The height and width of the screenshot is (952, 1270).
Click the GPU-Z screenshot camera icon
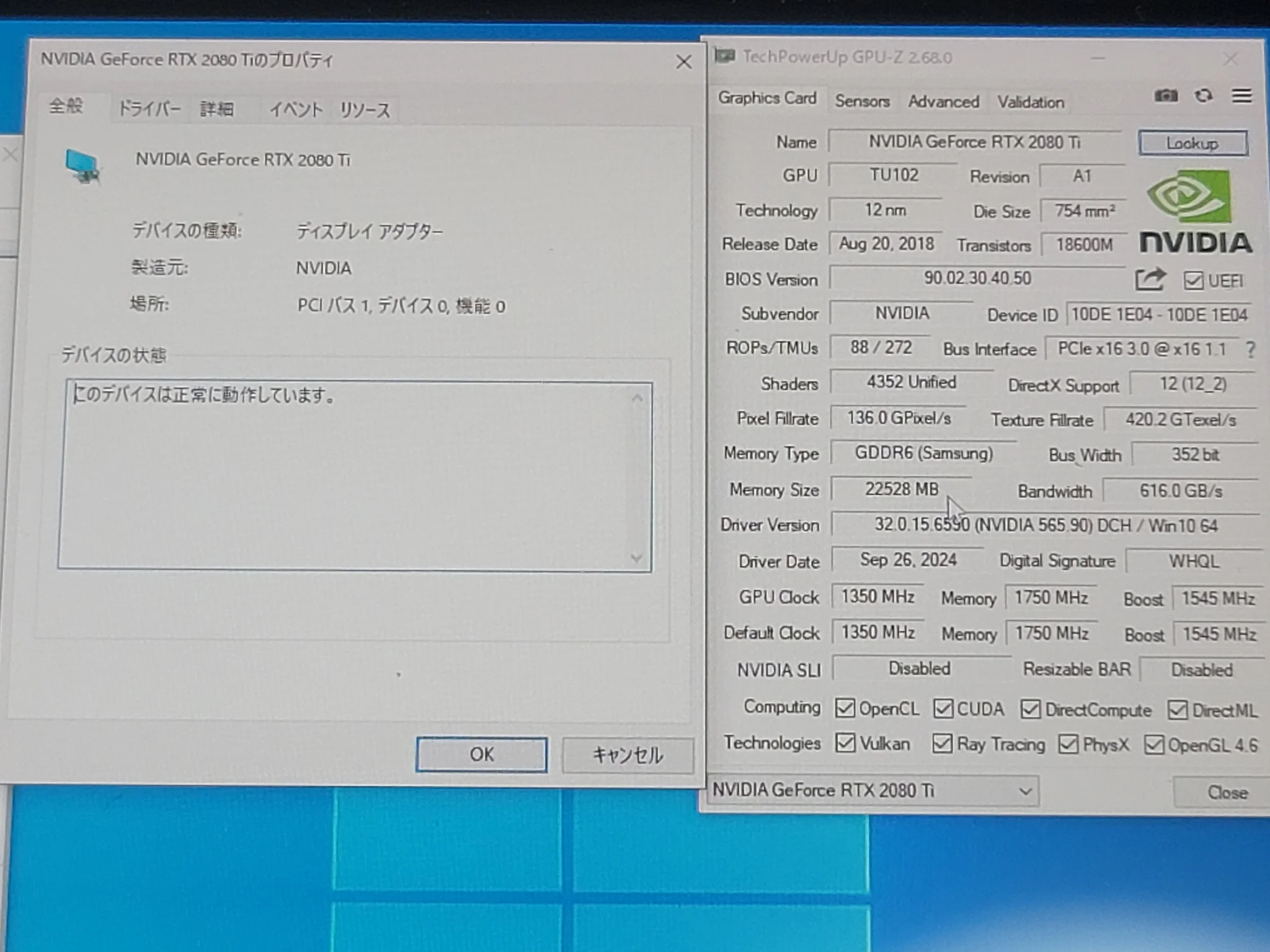1165,95
